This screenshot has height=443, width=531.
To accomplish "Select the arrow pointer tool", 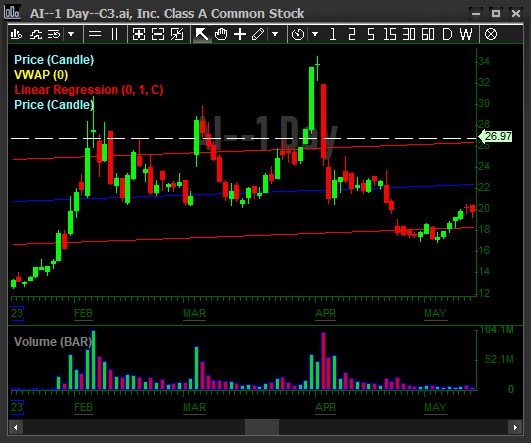I will [x=202, y=34].
